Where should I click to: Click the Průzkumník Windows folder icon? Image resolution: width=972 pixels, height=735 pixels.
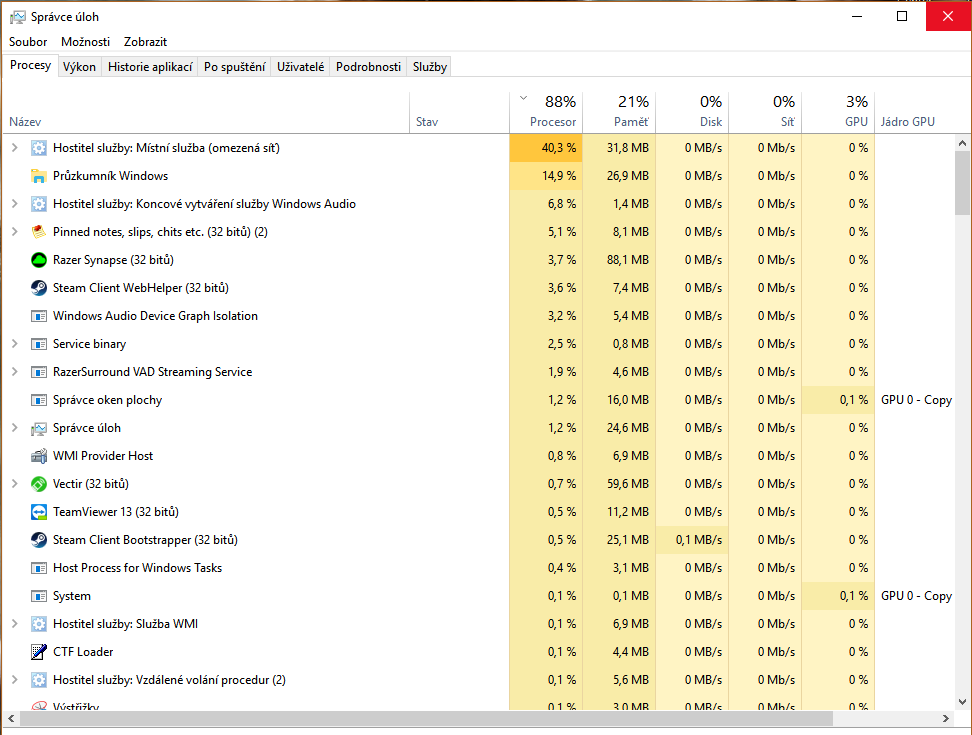coord(39,176)
